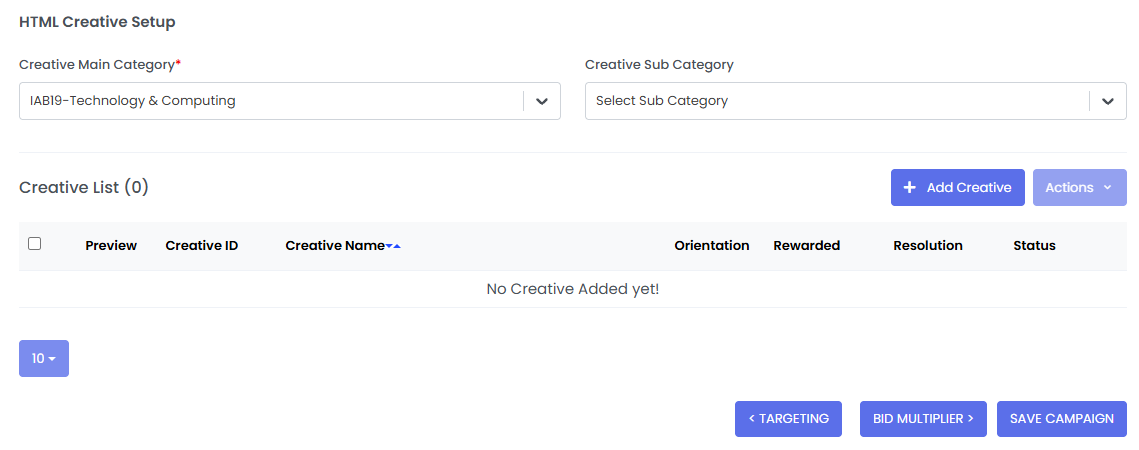Click Save Campaign button
The height and width of the screenshot is (450, 1139).
pos(1061,419)
